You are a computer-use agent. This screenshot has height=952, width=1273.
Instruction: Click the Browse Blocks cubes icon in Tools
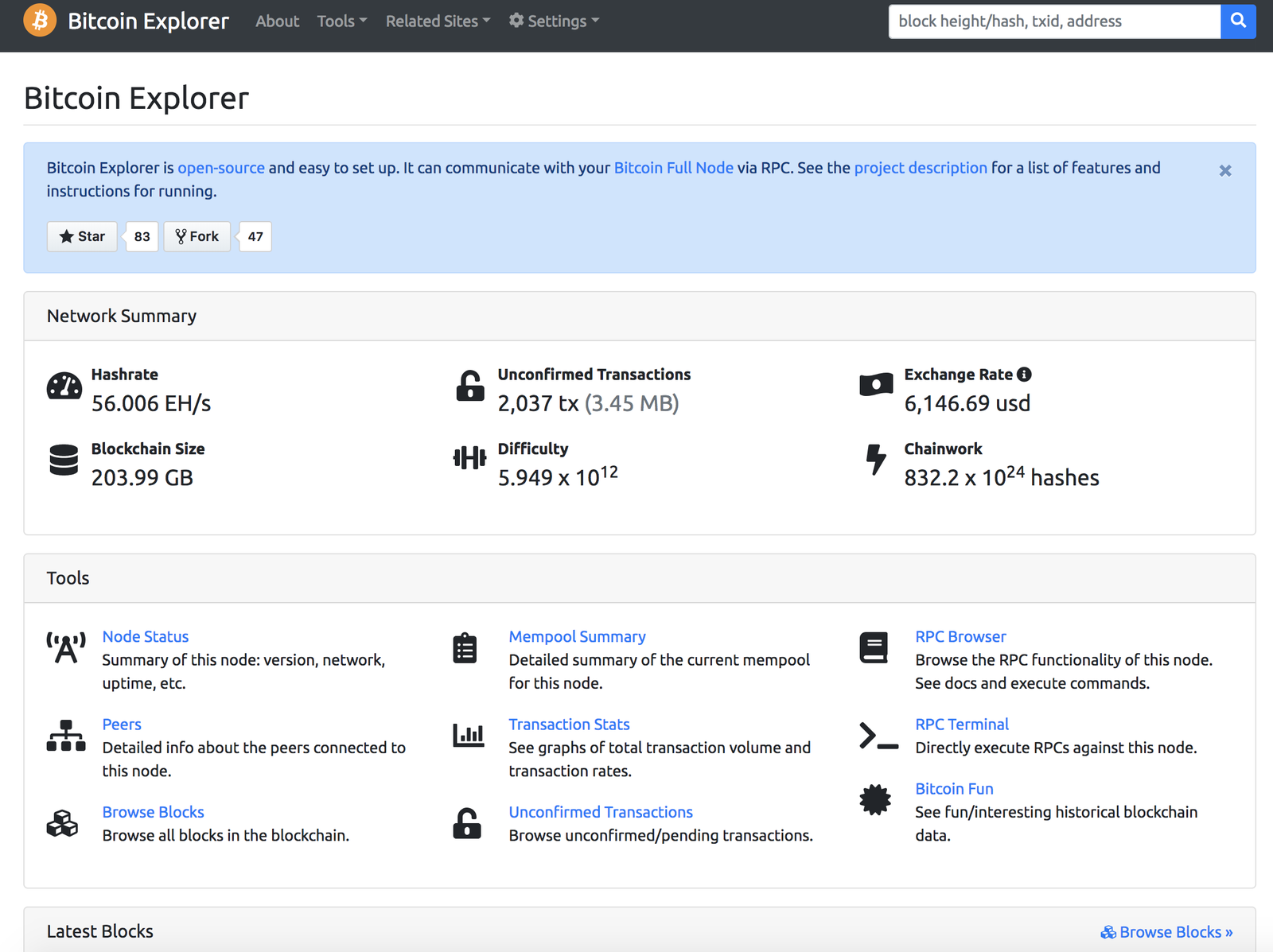point(62,823)
